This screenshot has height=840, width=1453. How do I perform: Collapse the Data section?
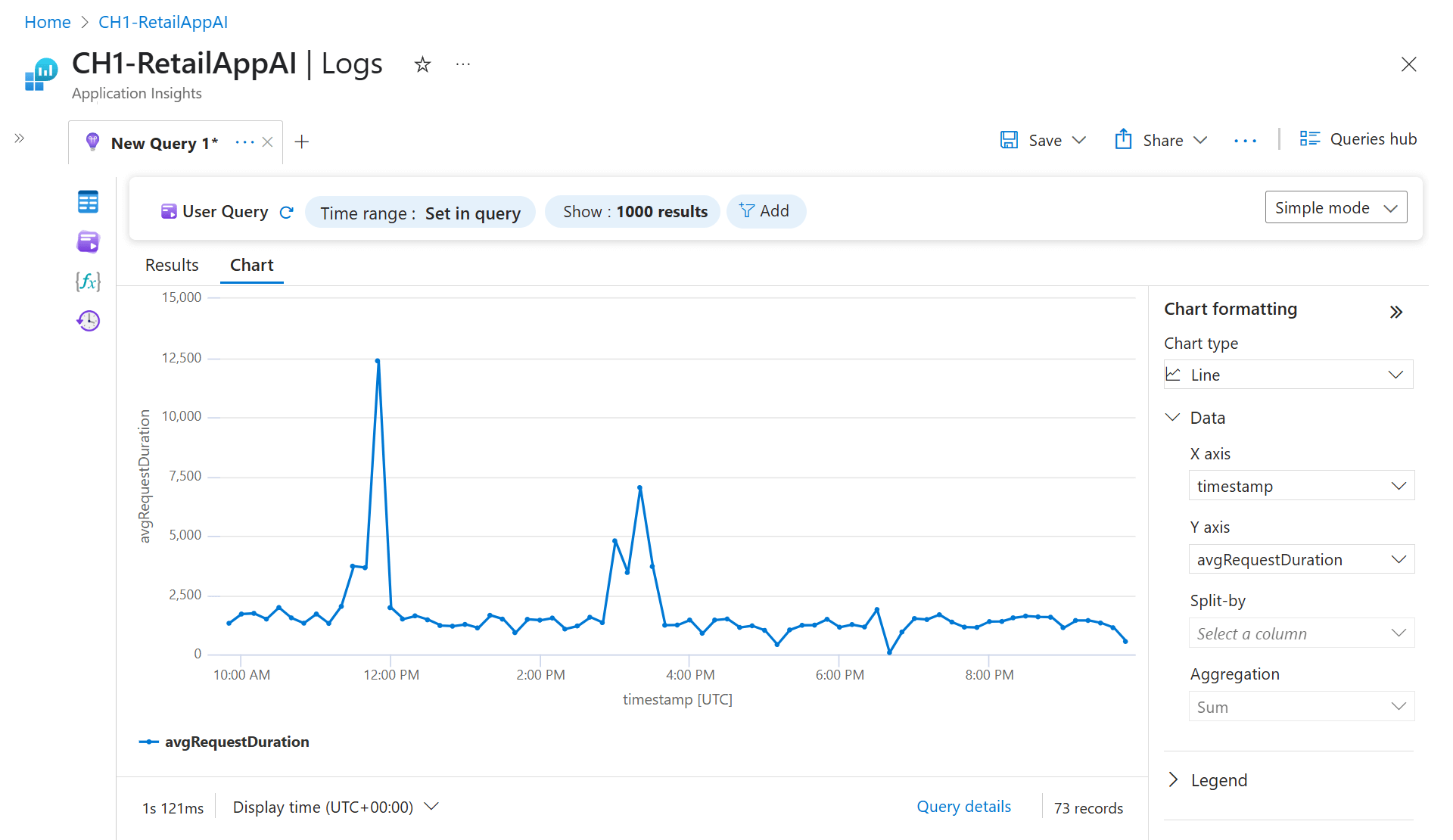point(1206,418)
